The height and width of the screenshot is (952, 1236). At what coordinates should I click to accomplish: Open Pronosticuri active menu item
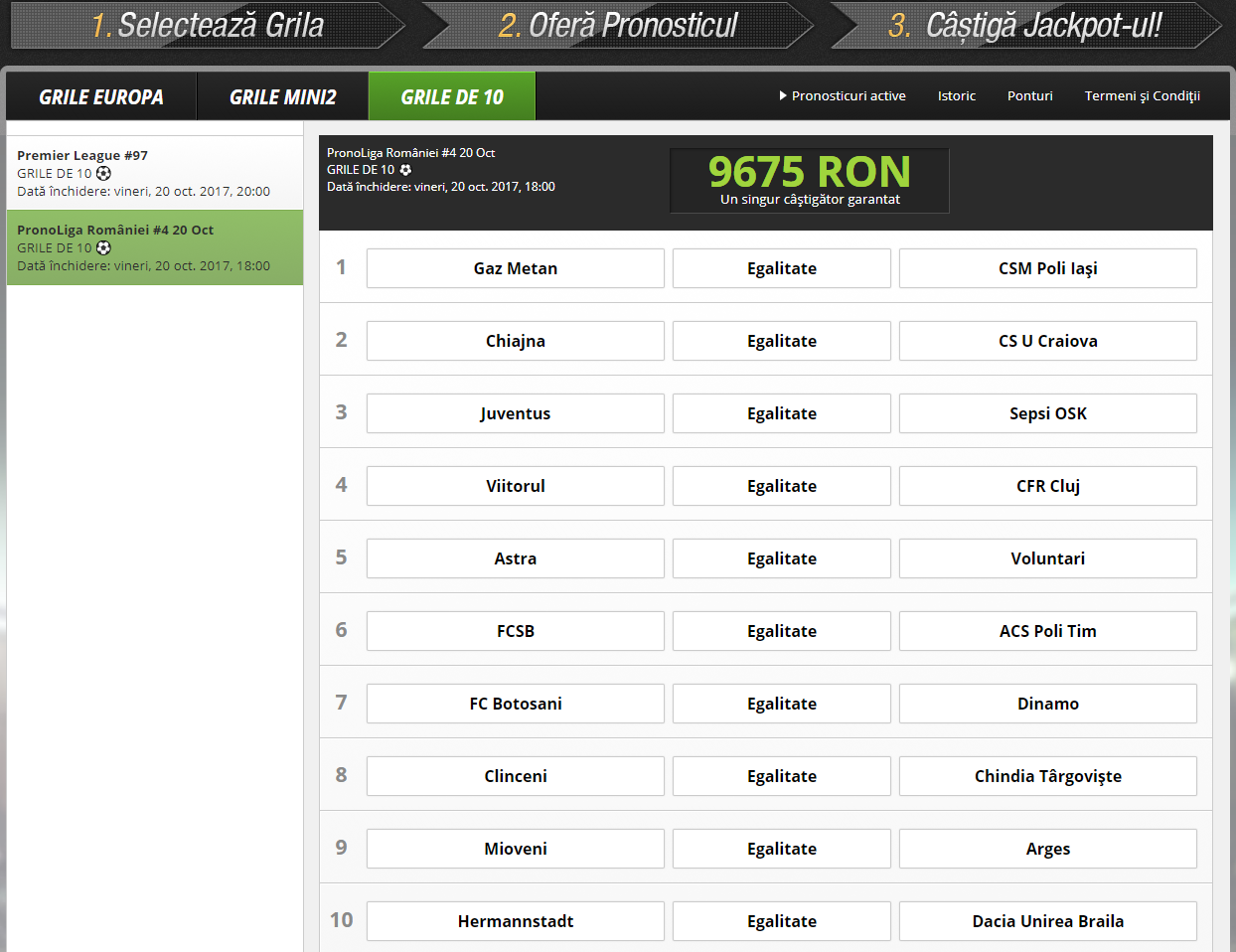(x=849, y=96)
